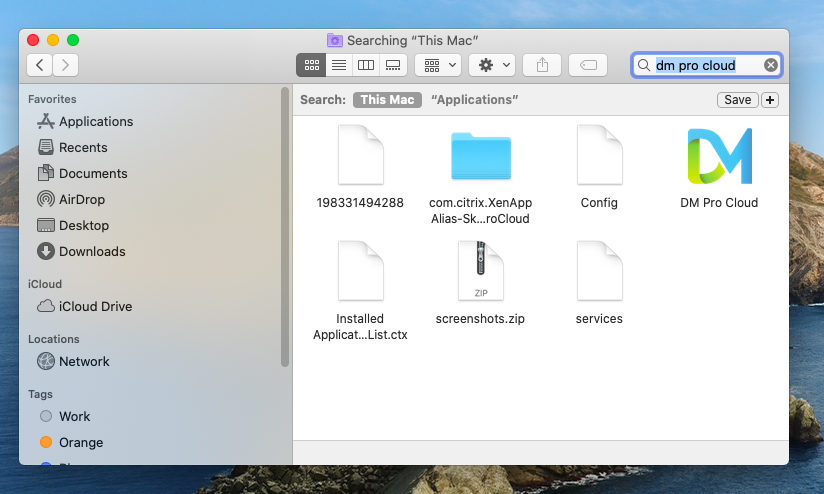Select the DM Pro Cloud app icon
This screenshot has width=824, height=494.
pyautogui.click(x=719, y=156)
